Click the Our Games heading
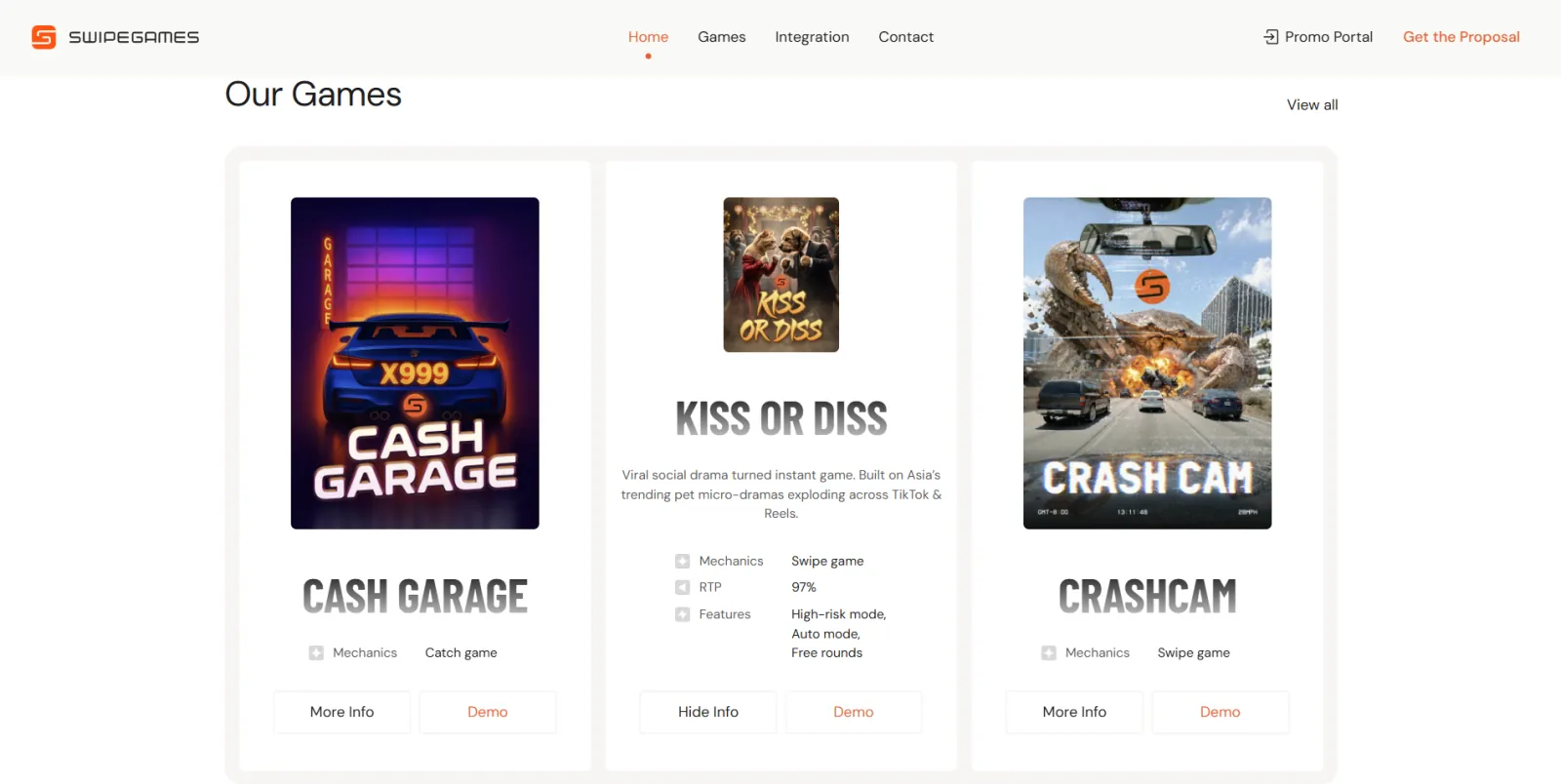The image size is (1561, 784). click(x=313, y=95)
